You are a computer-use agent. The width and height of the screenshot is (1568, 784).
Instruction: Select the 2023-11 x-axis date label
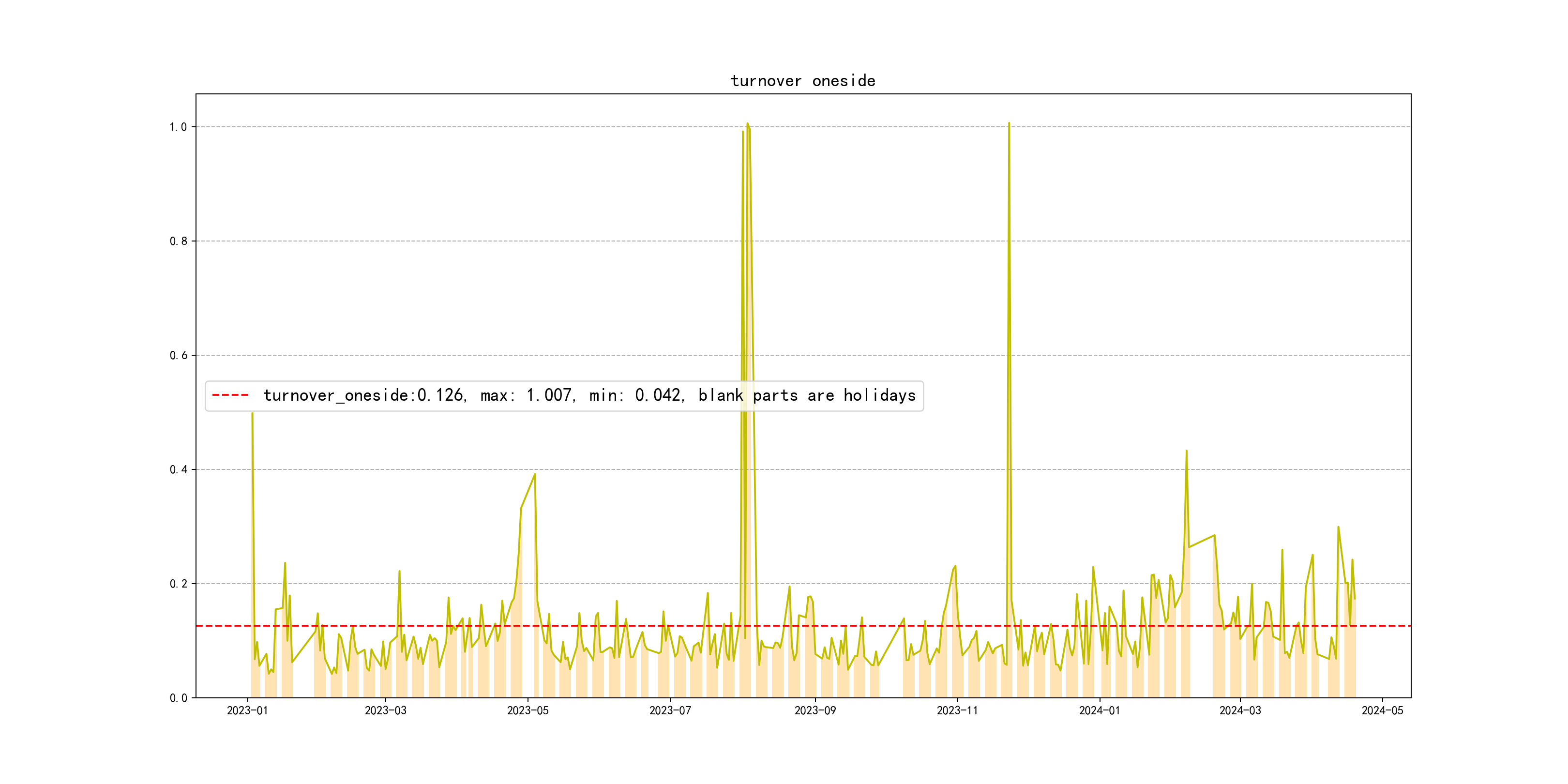point(957,710)
